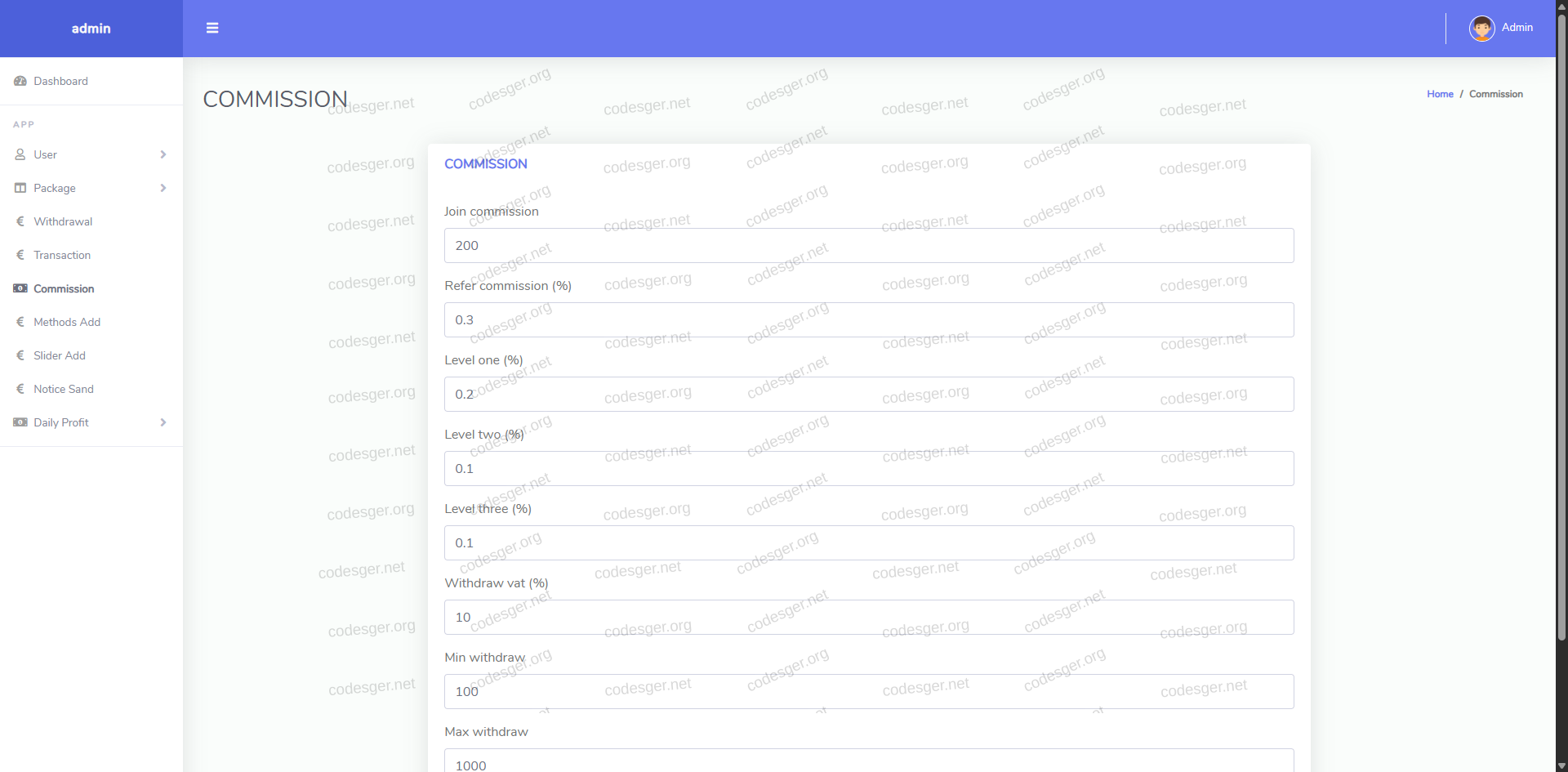Click the euro icon beside Withdrawal
The width and height of the screenshot is (1568, 772).
[x=20, y=221]
